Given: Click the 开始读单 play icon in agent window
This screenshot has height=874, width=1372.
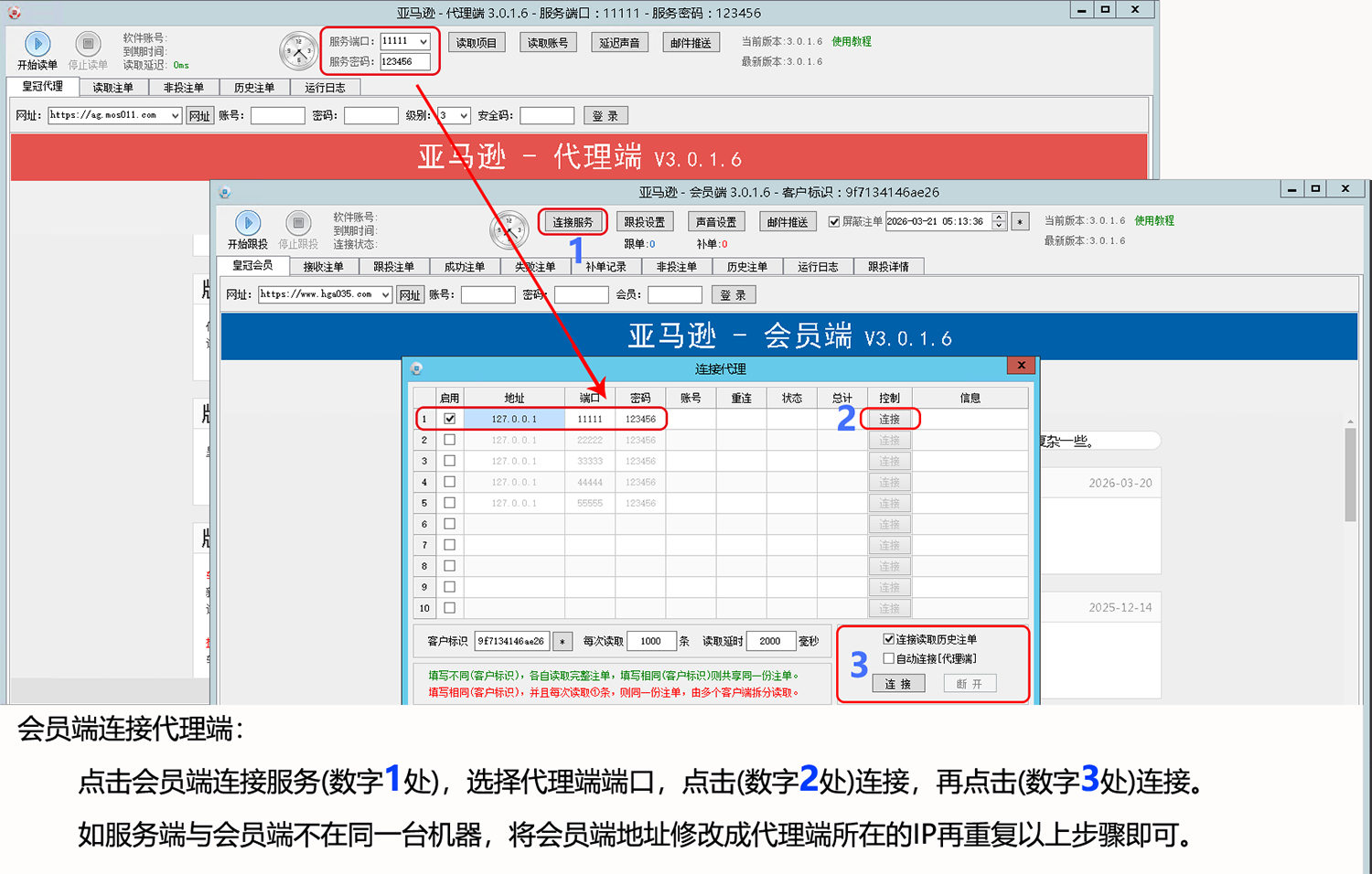Looking at the screenshot, I should (38, 44).
